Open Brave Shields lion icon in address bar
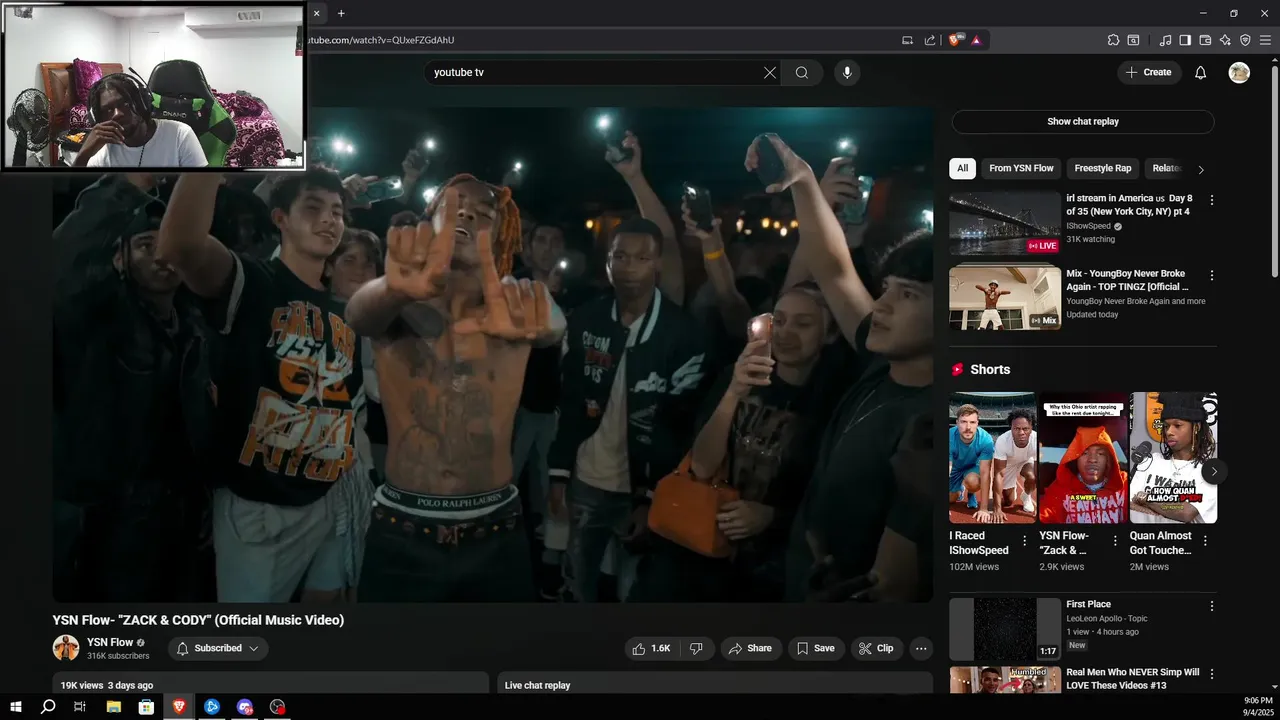The height and width of the screenshot is (720, 1280). point(955,40)
